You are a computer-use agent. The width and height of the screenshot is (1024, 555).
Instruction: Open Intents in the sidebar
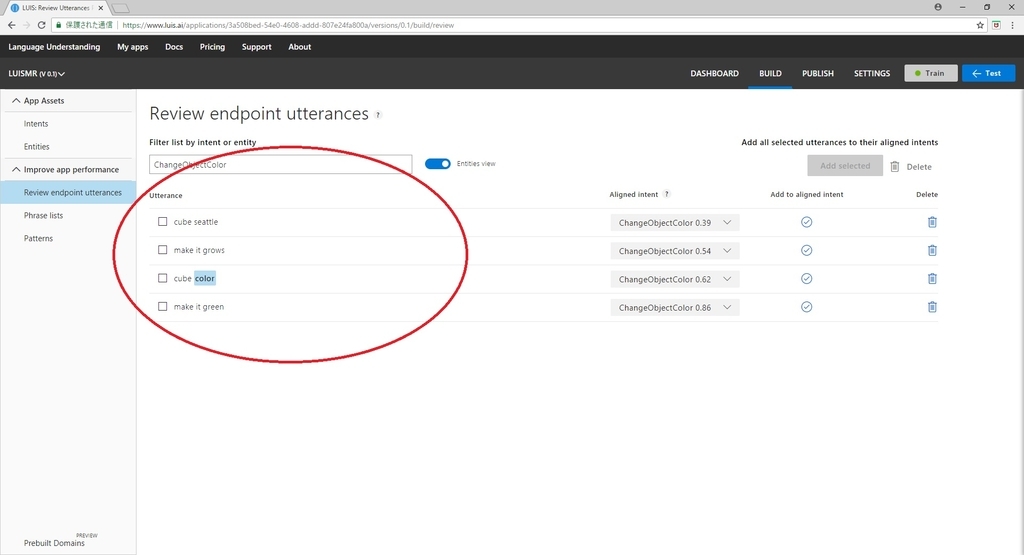point(36,123)
